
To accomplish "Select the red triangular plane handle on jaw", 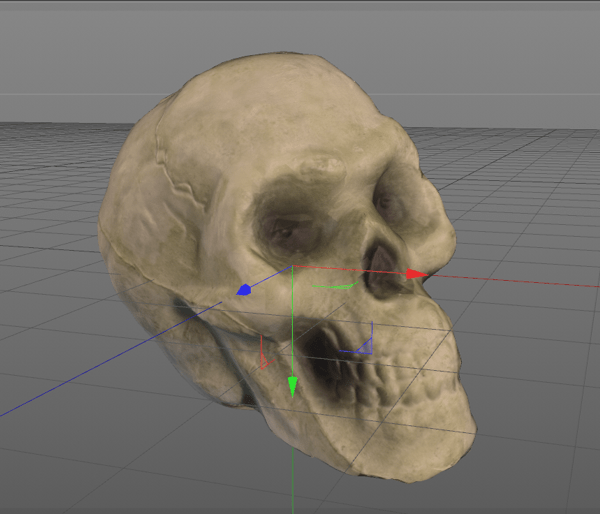I will point(264,358).
